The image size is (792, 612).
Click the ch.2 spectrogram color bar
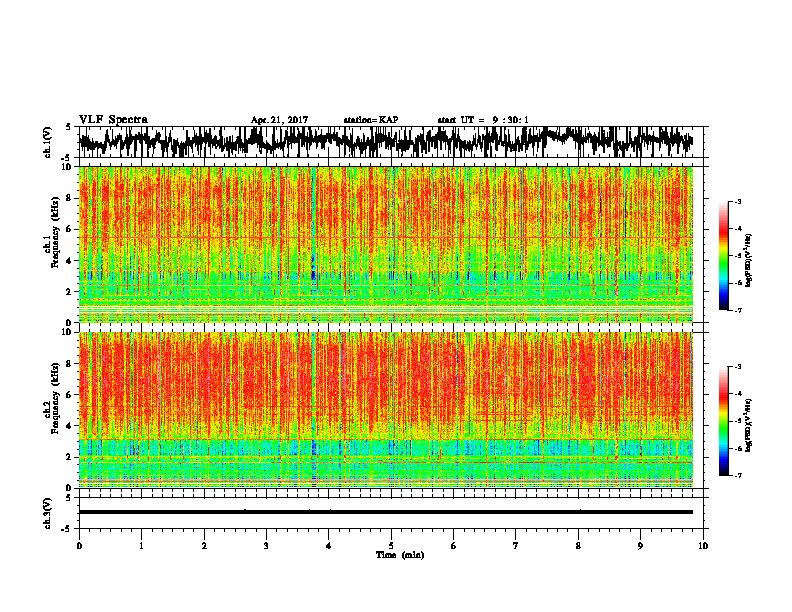(723, 421)
